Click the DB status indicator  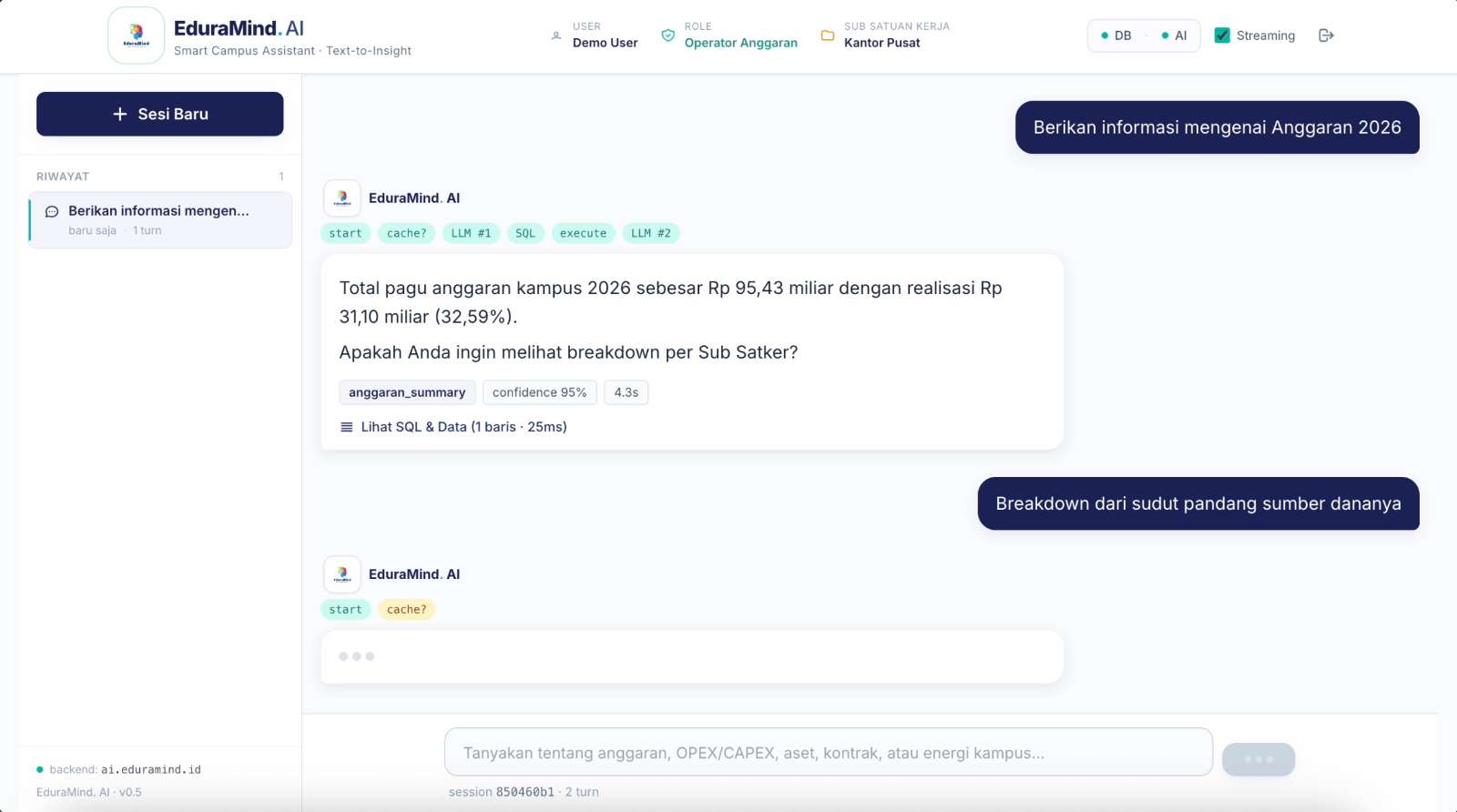(1116, 36)
